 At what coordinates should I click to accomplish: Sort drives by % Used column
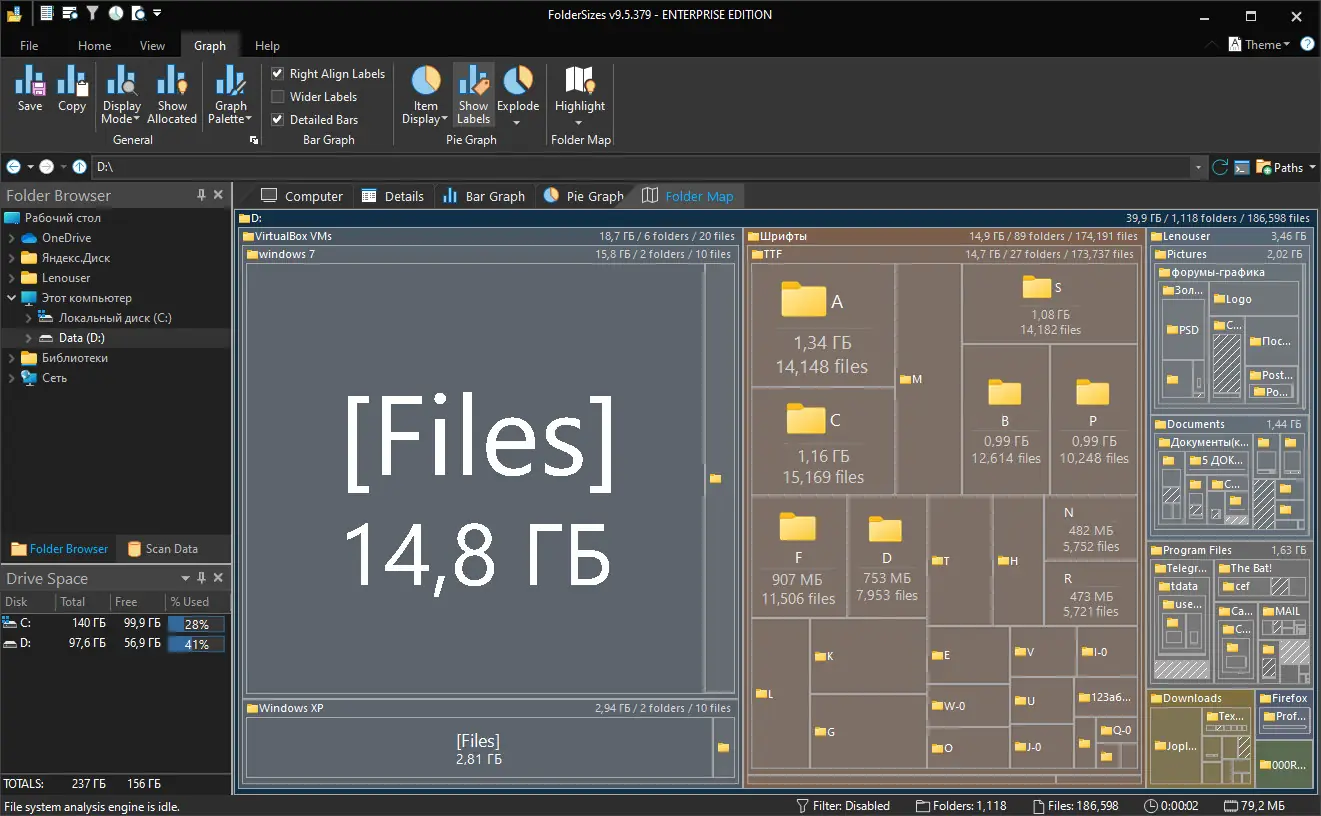tap(196, 602)
